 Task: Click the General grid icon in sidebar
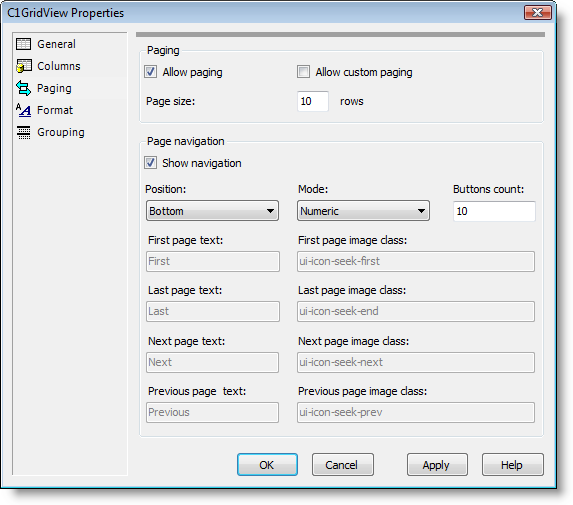[24, 44]
